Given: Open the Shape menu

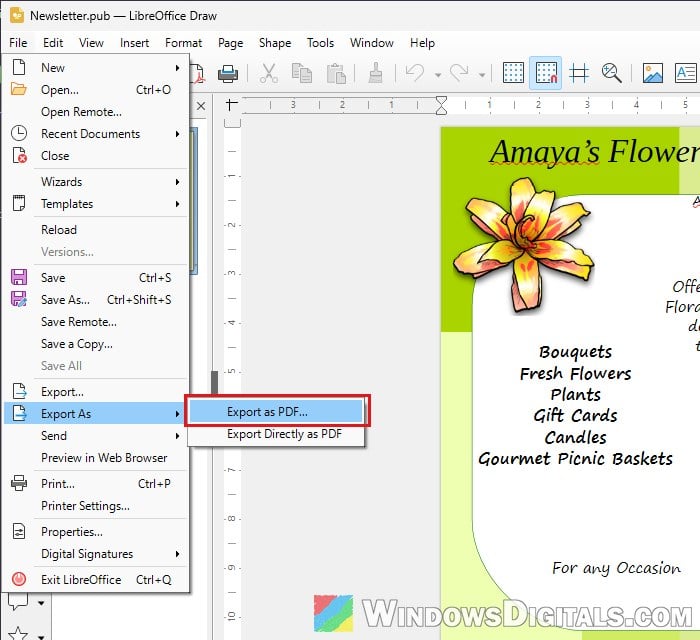Looking at the screenshot, I should (x=275, y=43).
